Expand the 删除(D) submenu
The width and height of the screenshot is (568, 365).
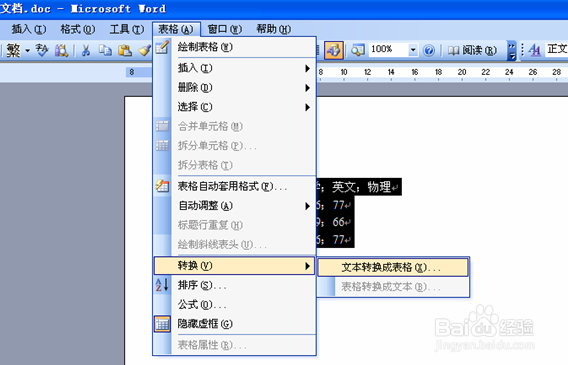pos(234,87)
